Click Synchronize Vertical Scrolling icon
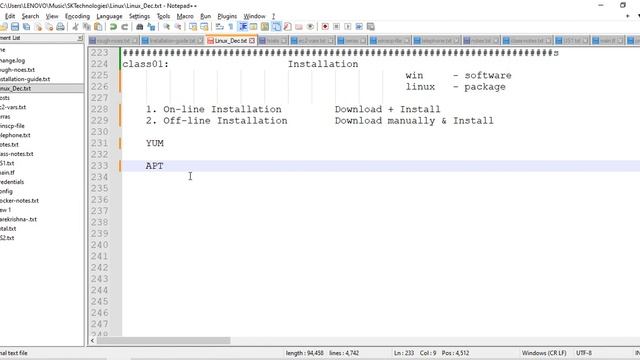Image resolution: width=640 pixels, height=360 pixels. point(193,27)
